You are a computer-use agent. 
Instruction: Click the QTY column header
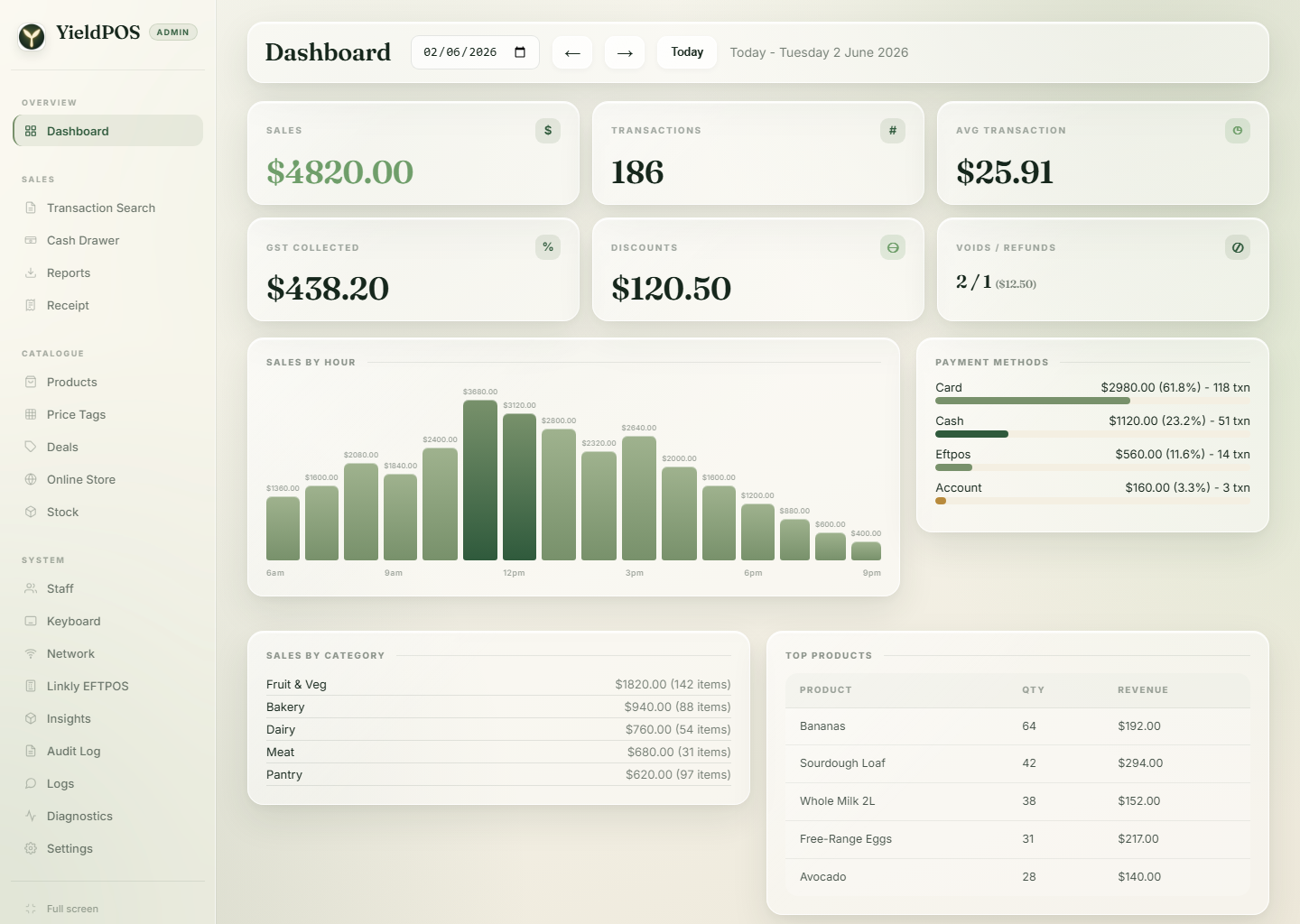point(1033,690)
